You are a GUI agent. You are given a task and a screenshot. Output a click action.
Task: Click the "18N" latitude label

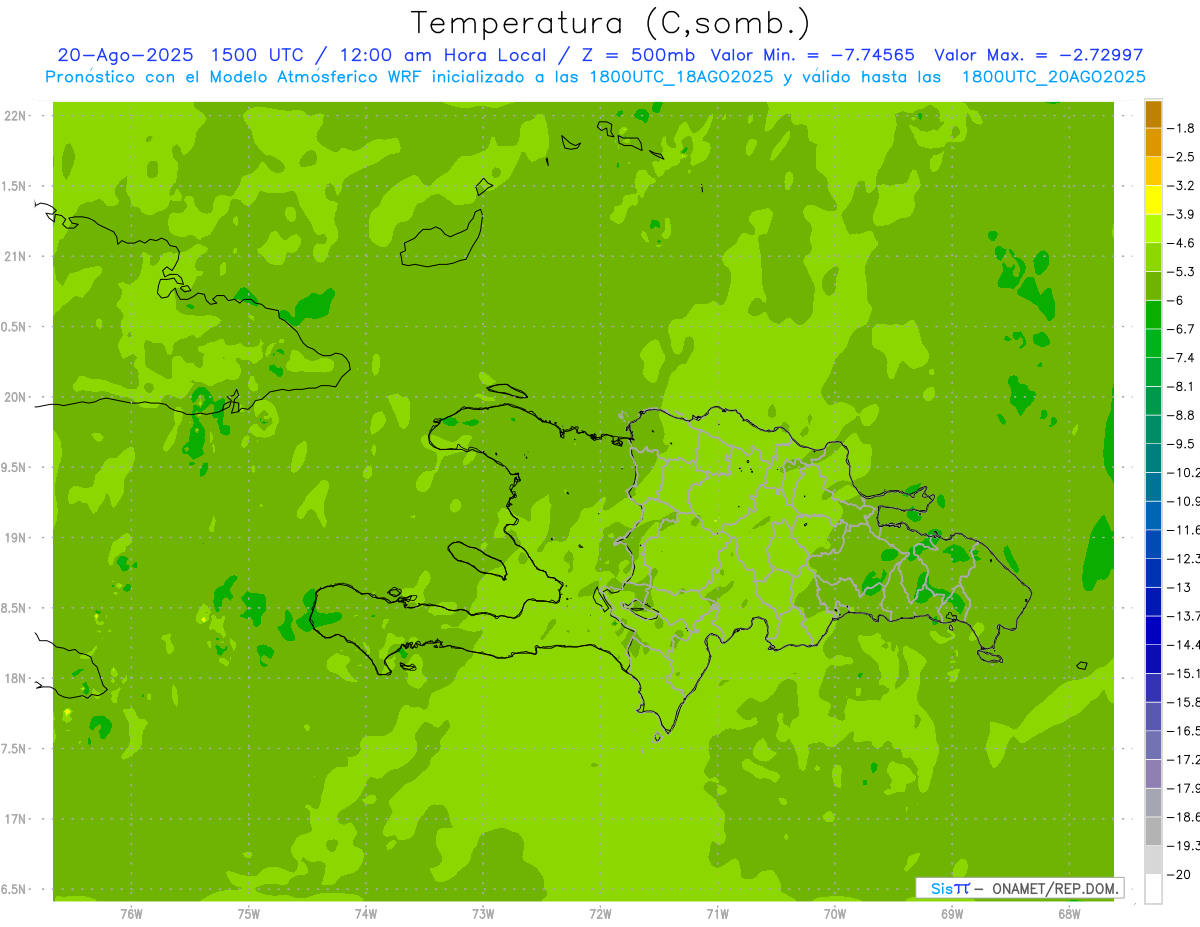[x=14, y=678]
